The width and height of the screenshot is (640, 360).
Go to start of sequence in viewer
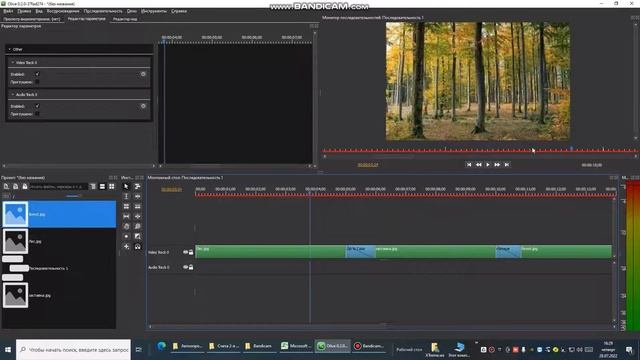pyautogui.click(x=469, y=164)
